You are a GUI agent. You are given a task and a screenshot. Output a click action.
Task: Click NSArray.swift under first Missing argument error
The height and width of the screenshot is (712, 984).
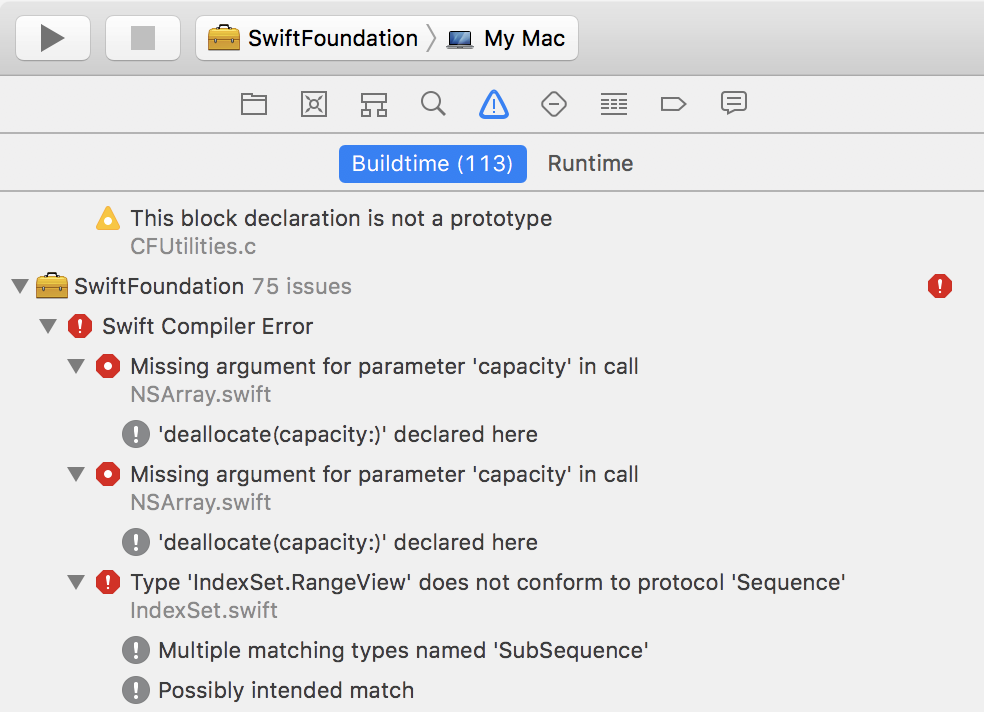pos(201,395)
